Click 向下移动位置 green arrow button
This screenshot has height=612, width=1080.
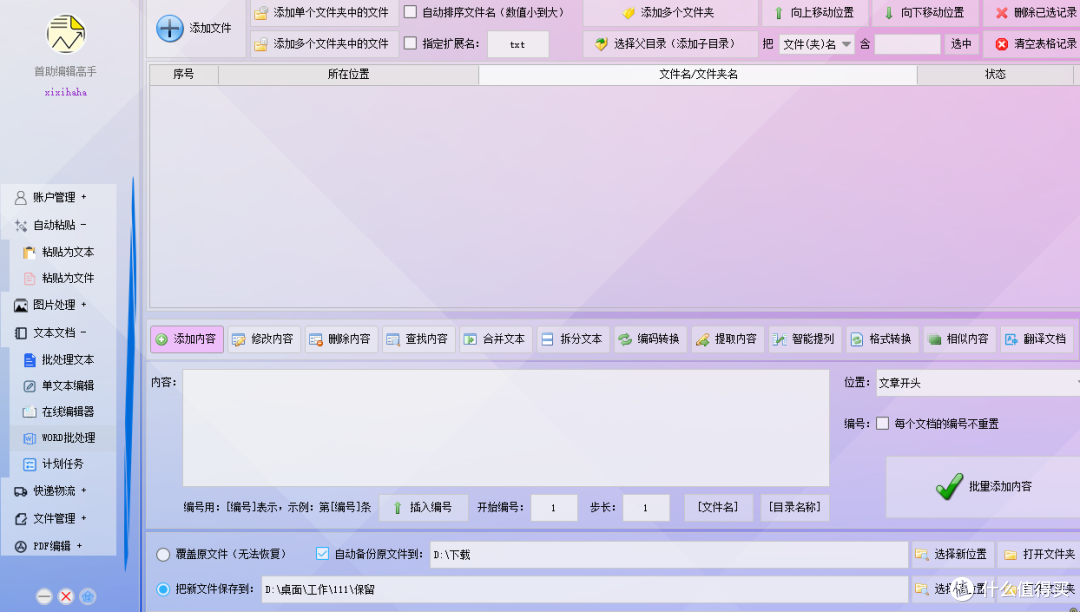click(925, 12)
